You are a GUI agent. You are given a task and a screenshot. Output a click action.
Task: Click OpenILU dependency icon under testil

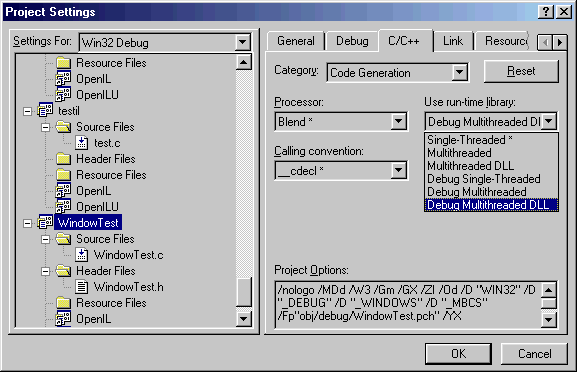pos(63,206)
